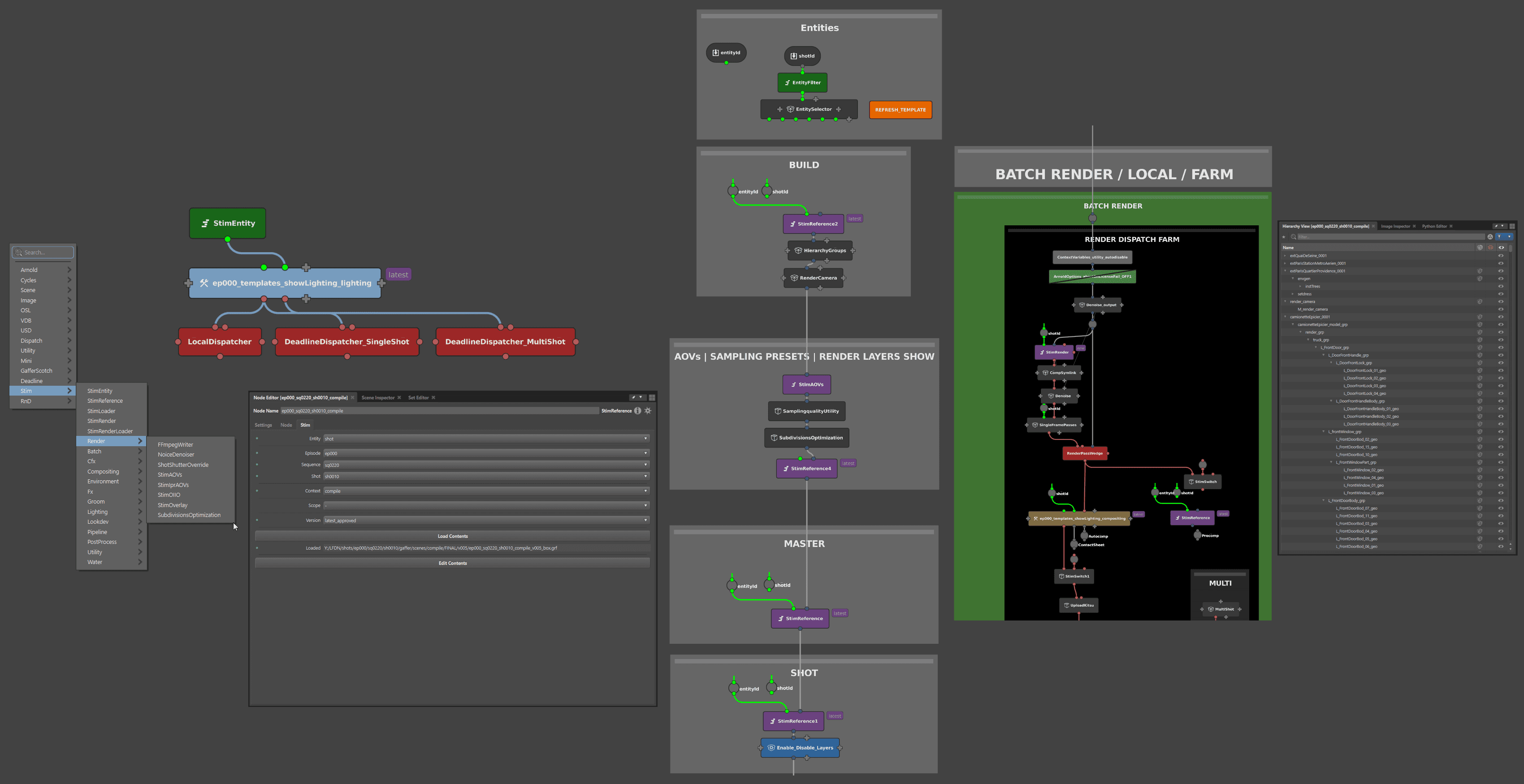Open the Context dropdown showing compile
The image size is (1524, 784).
click(x=486, y=491)
